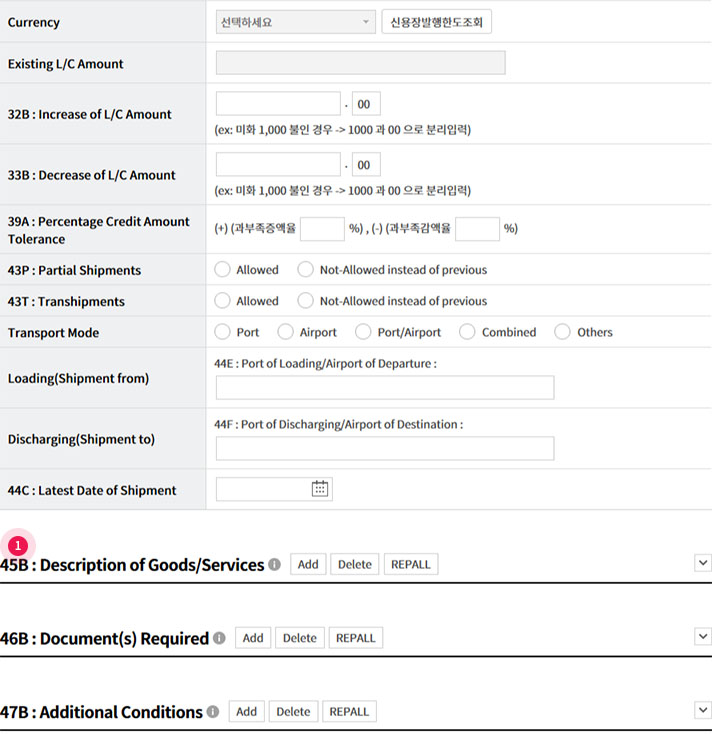The width and height of the screenshot is (712, 734).
Task: Expand the 45B Description of Goods section
Action: coord(702,564)
